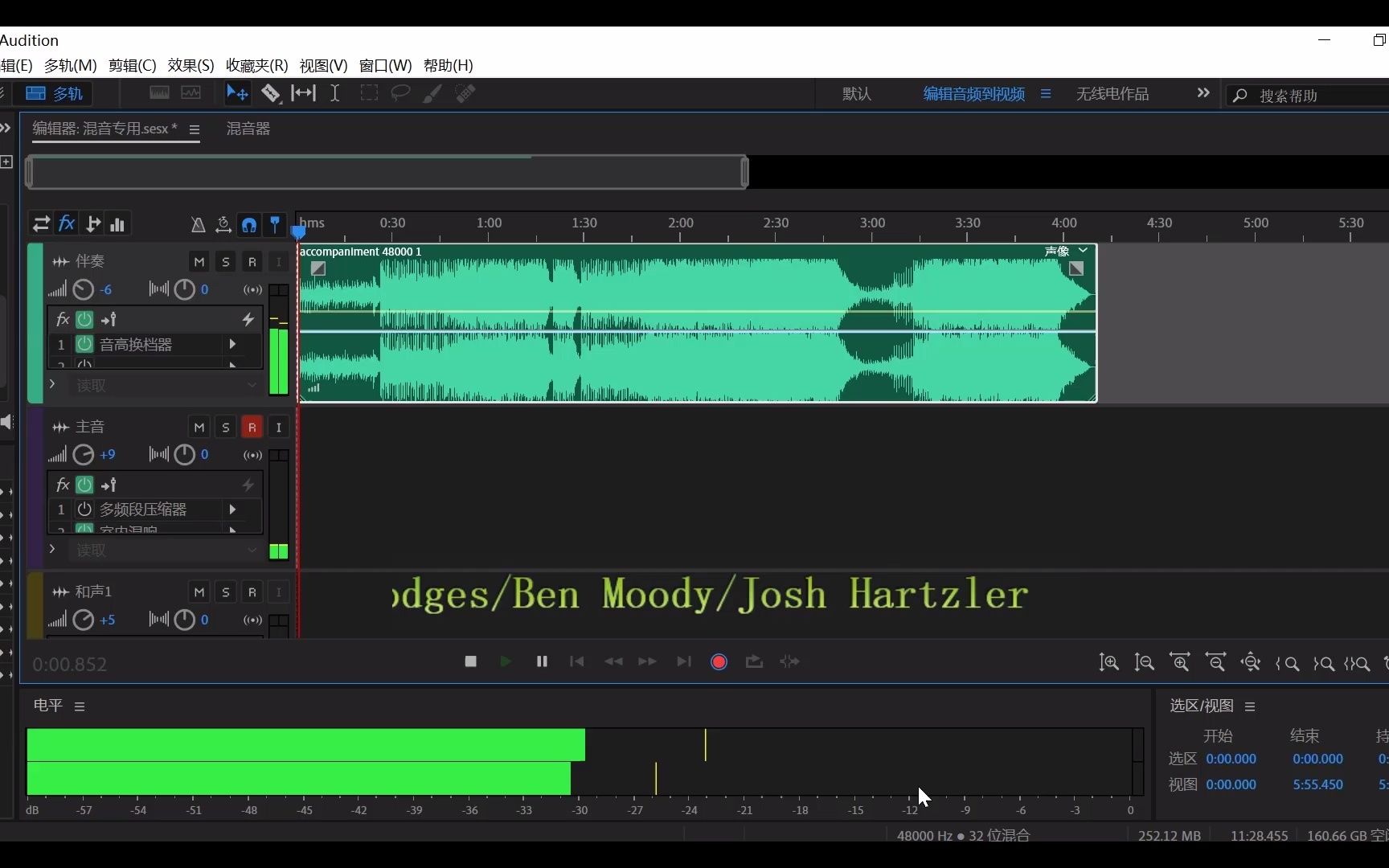This screenshot has height=868, width=1389.
Task: Expand more workspaces chevron
Action: 1203,93
